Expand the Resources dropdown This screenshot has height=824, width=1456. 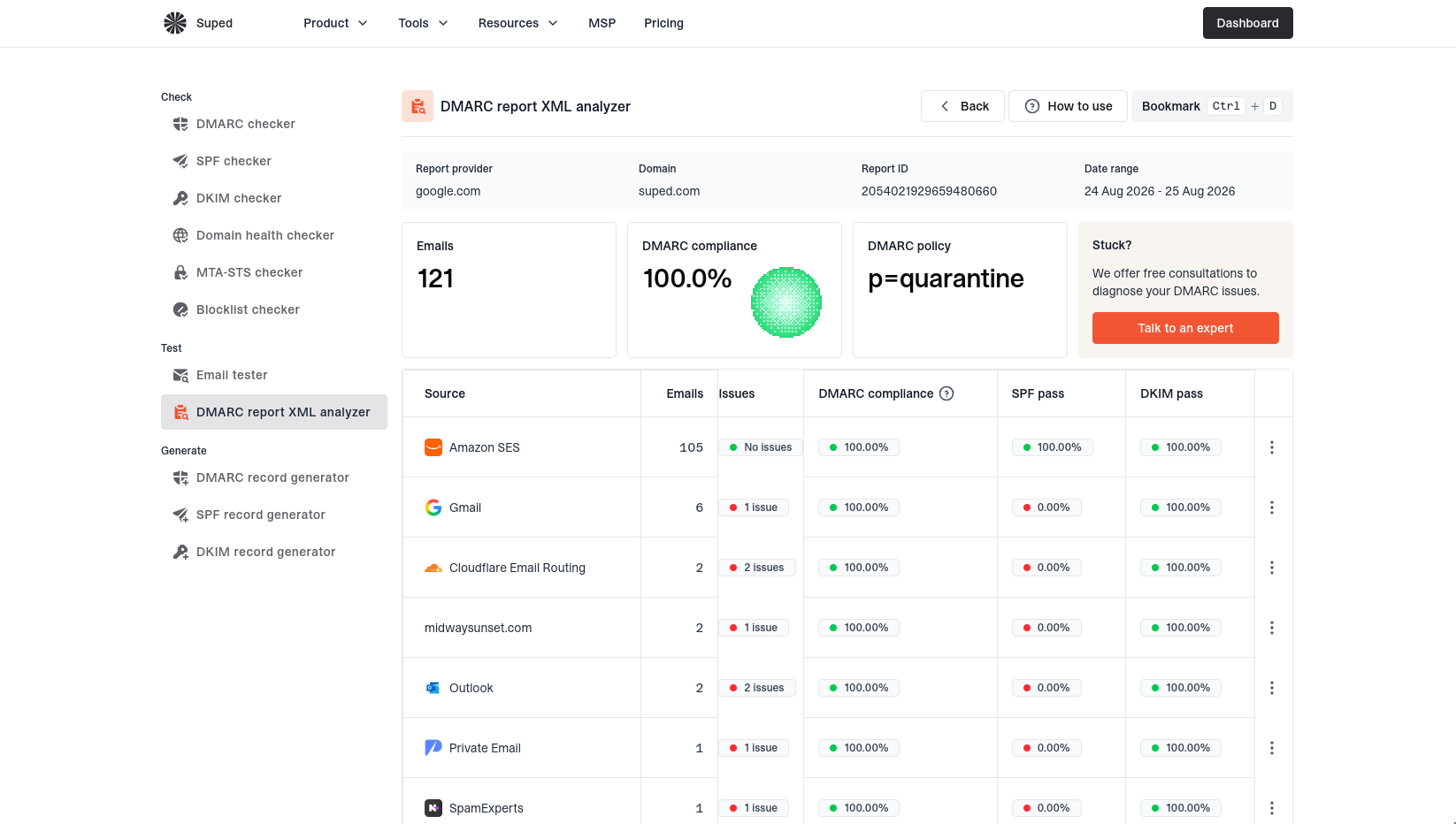[x=517, y=23]
